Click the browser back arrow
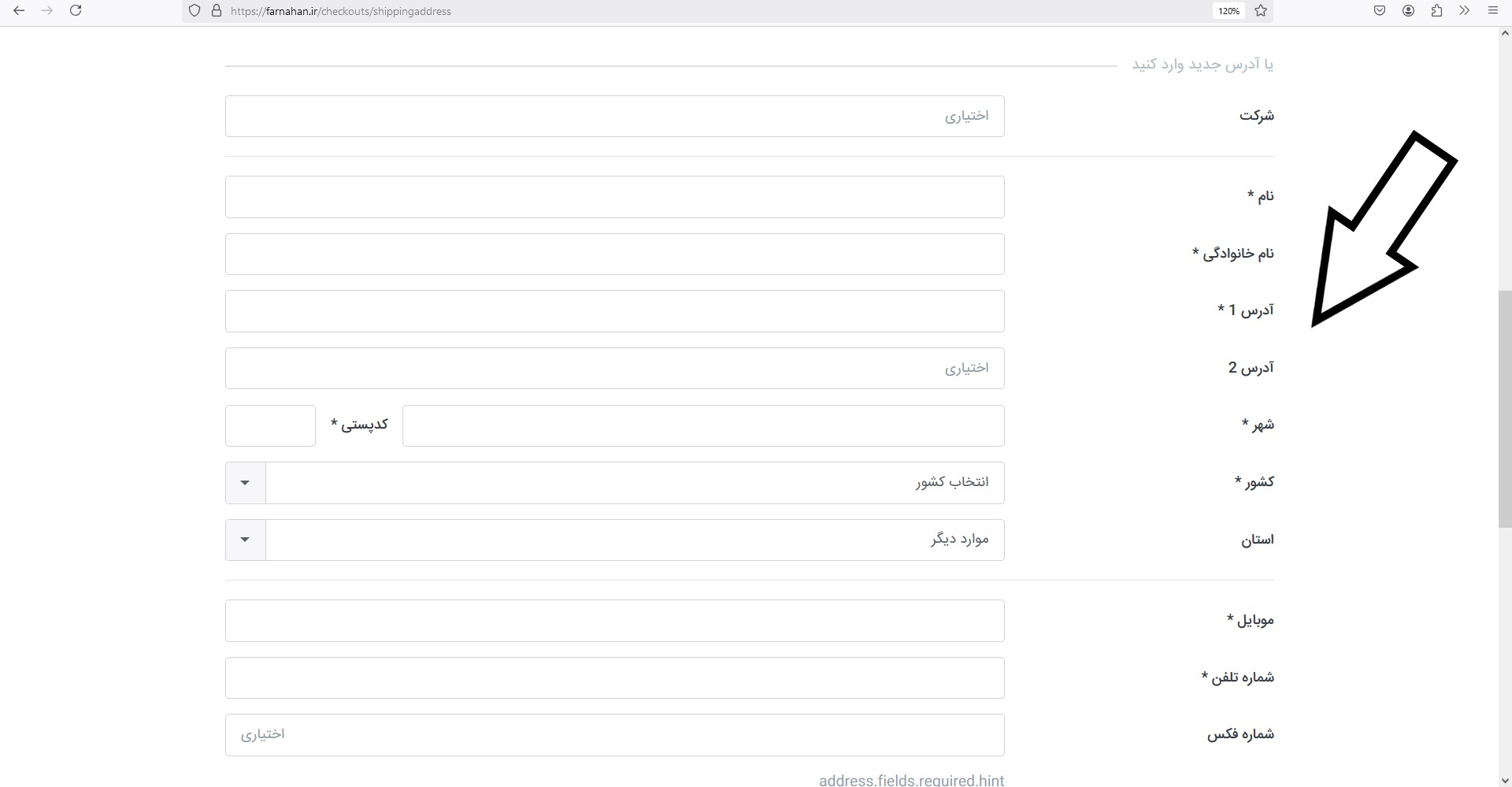Image resolution: width=1512 pixels, height=787 pixels. click(x=19, y=11)
